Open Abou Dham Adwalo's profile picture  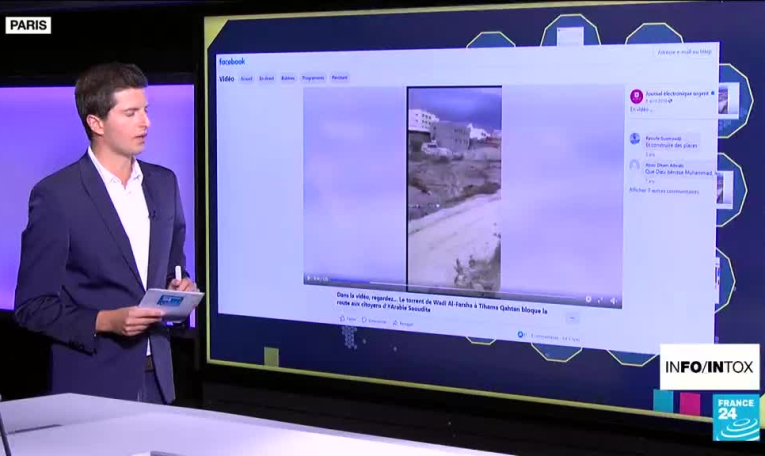(x=634, y=166)
